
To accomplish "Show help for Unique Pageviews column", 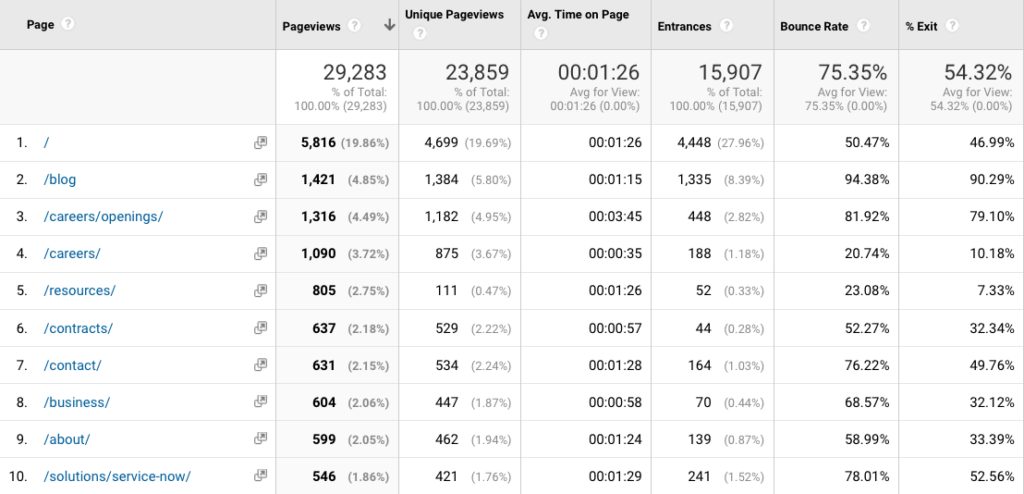I will click(419, 33).
